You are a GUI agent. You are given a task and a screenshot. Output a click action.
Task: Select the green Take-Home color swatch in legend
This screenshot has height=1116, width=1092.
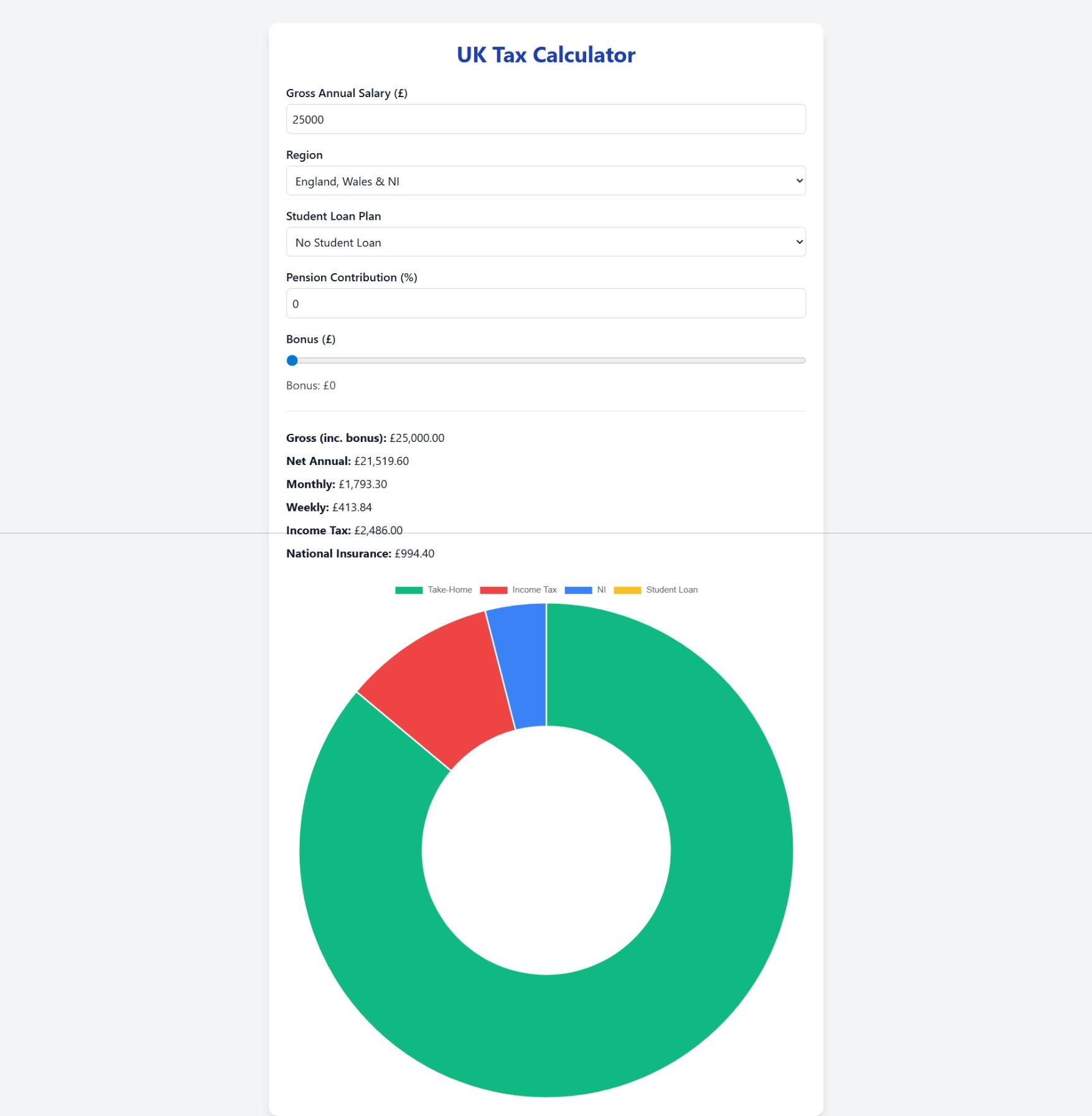[408, 589]
